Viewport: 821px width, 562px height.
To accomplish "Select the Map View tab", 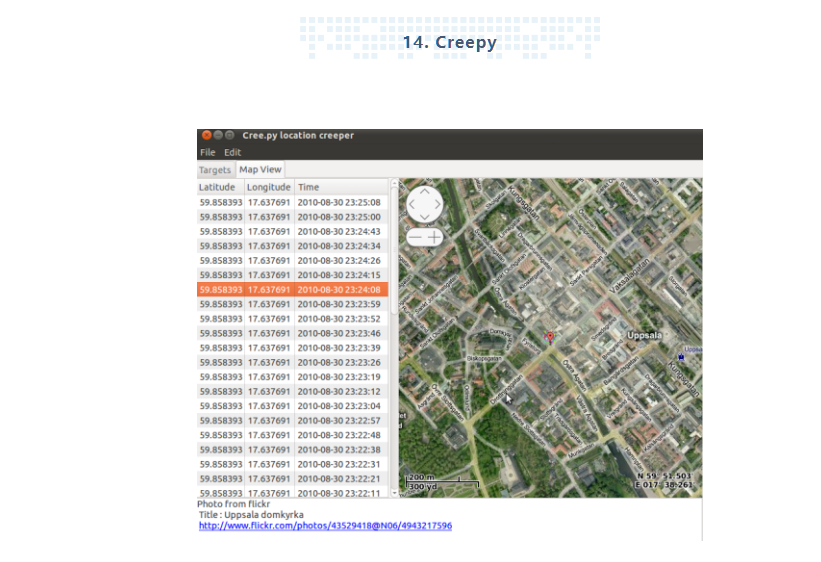I will click(260, 170).
